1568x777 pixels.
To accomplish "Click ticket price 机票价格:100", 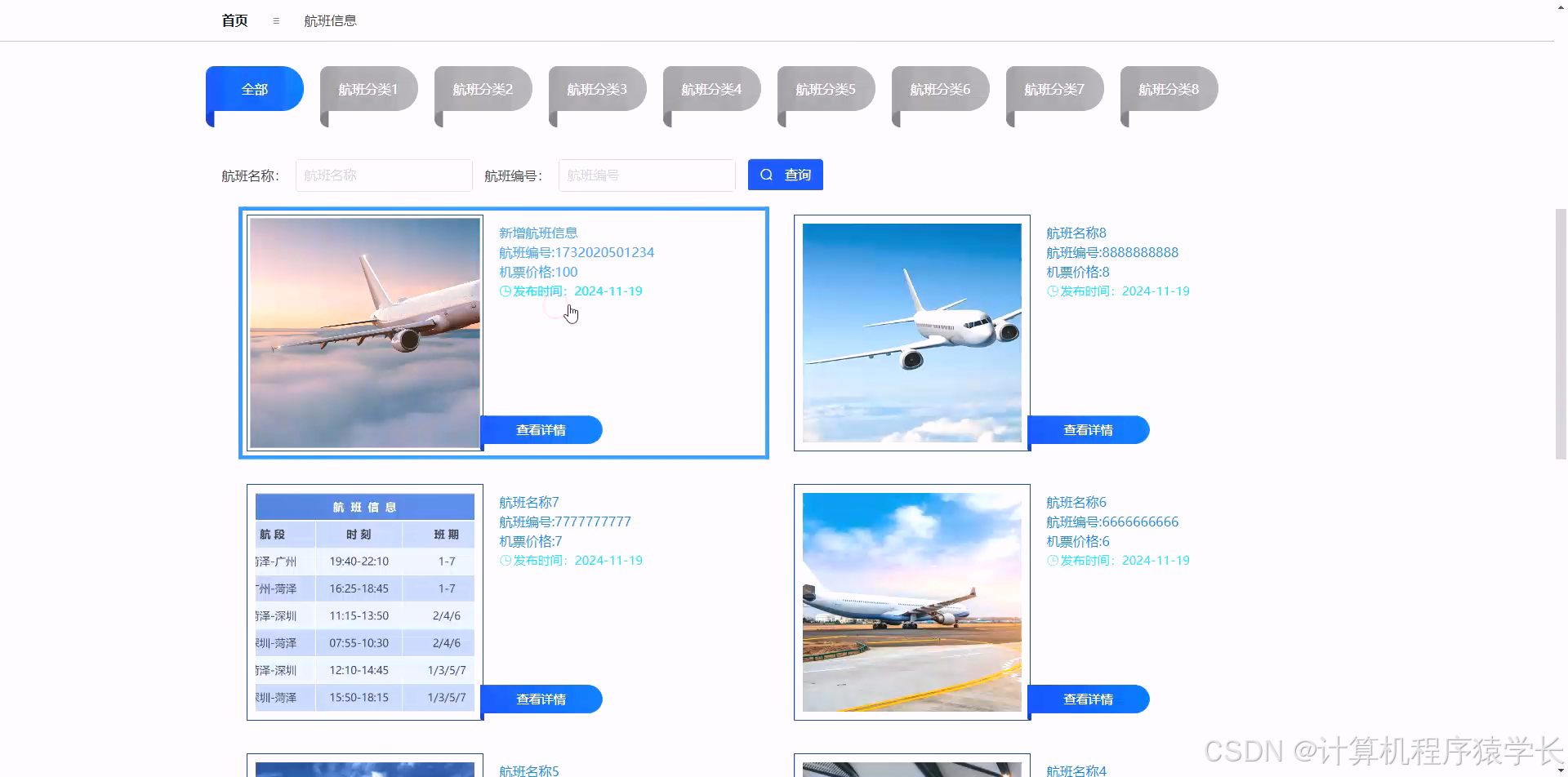I will pyautogui.click(x=538, y=273).
